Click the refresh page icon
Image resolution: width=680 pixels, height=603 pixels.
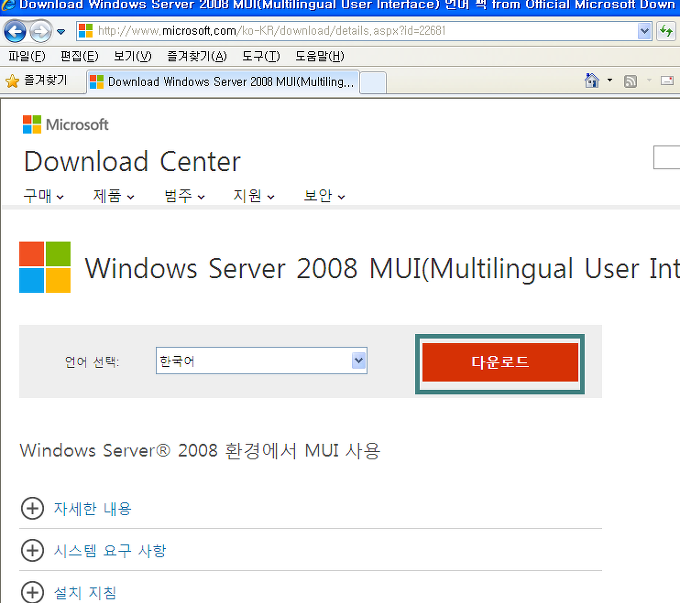tap(666, 31)
